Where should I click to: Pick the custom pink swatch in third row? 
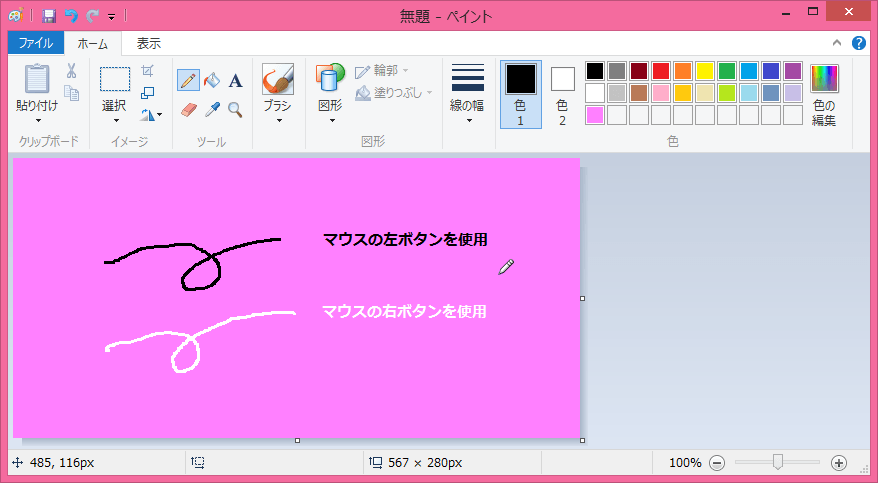point(595,115)
